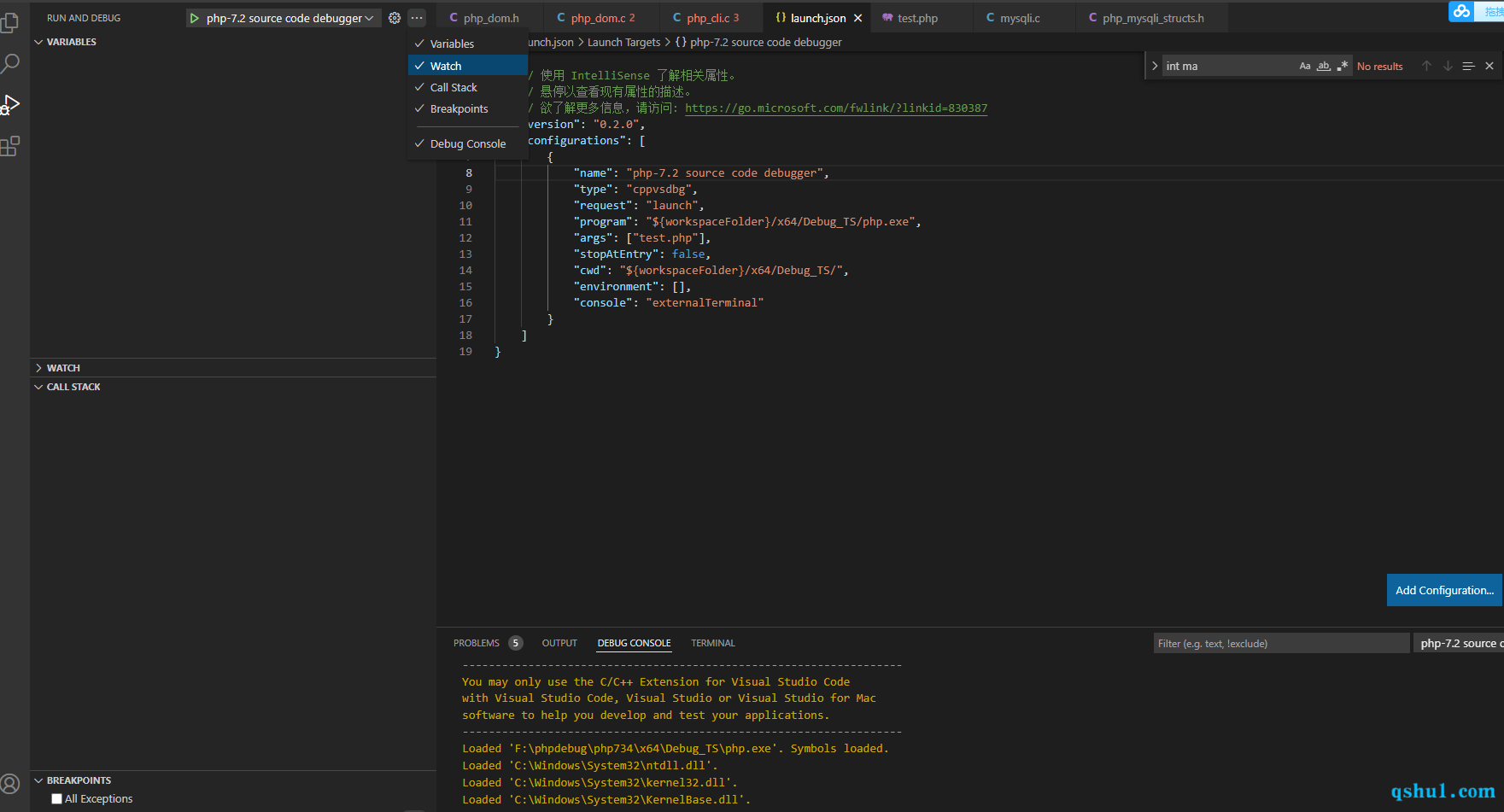Enable the All Exceptions breakpoint checkbox

pyautogui.click(x=57, y=799)
